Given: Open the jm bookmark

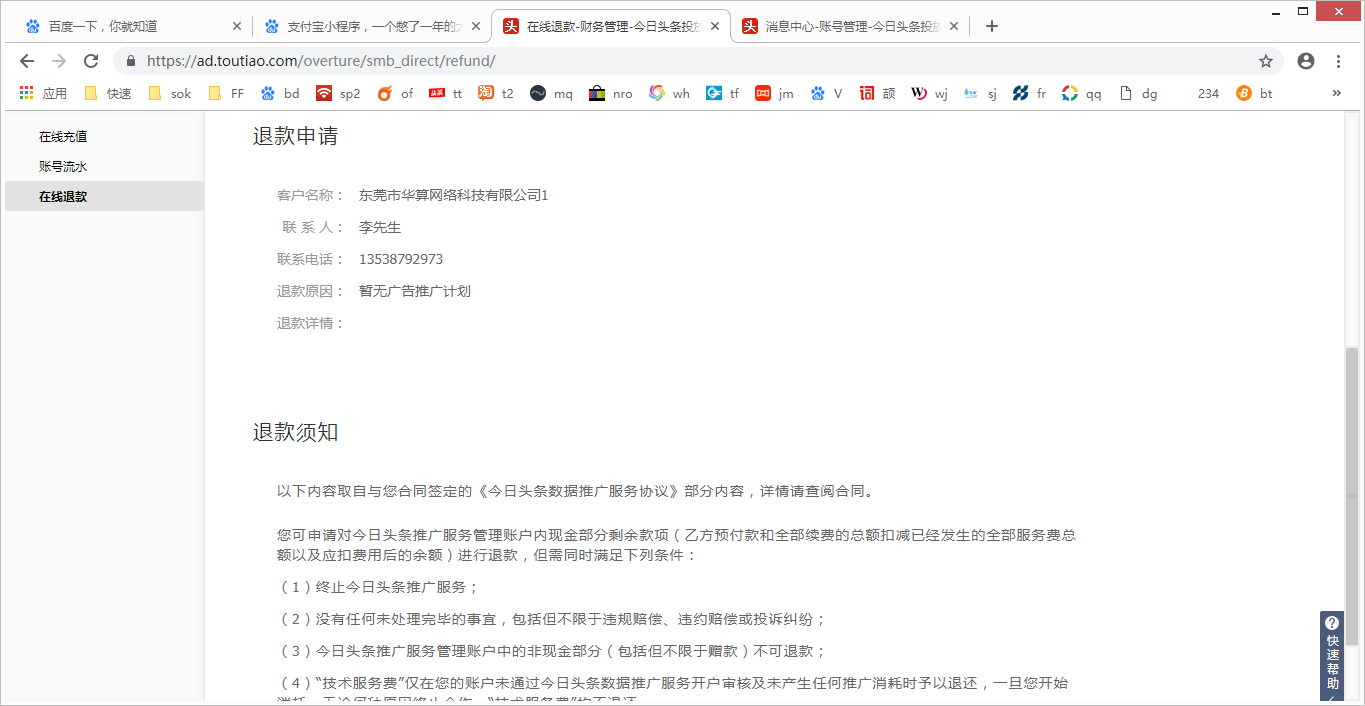Looking at the screenshot, I should [774, 93].
